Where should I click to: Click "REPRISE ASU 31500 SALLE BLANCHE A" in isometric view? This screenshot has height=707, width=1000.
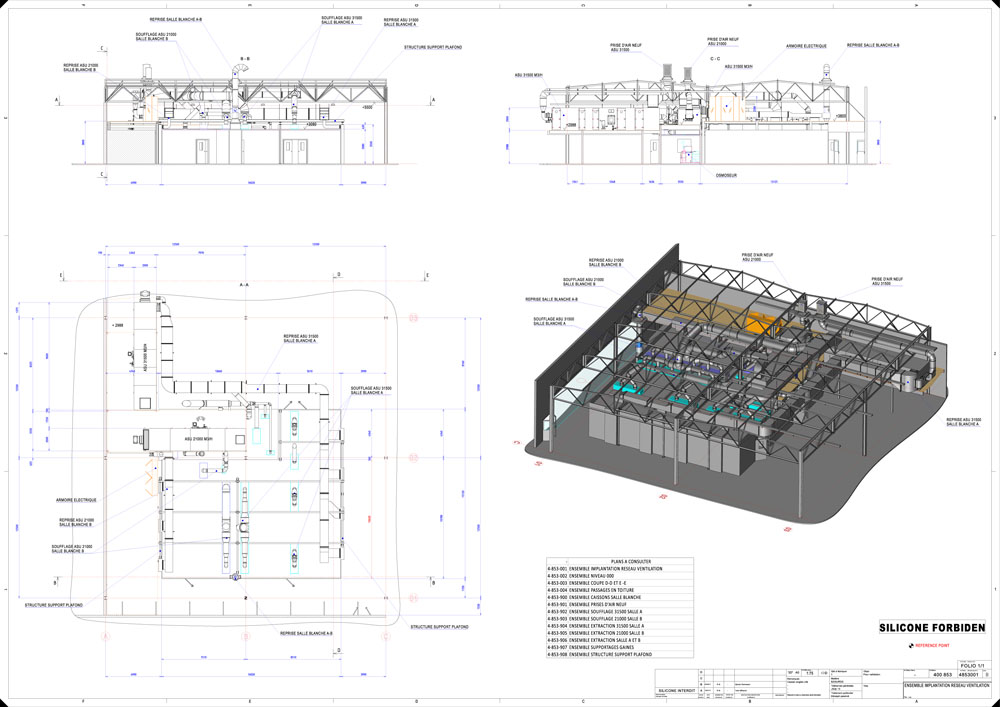pyautogui.click(x=962, y=421)
